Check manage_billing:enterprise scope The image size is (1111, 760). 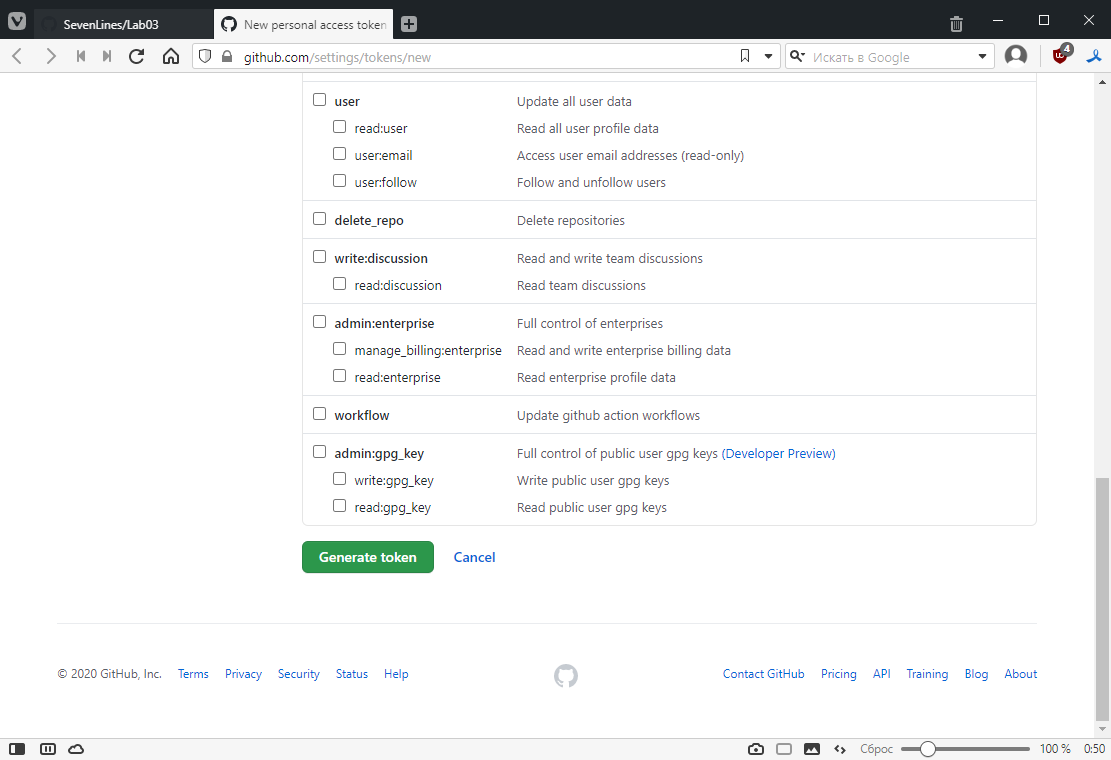click(339, 349)
